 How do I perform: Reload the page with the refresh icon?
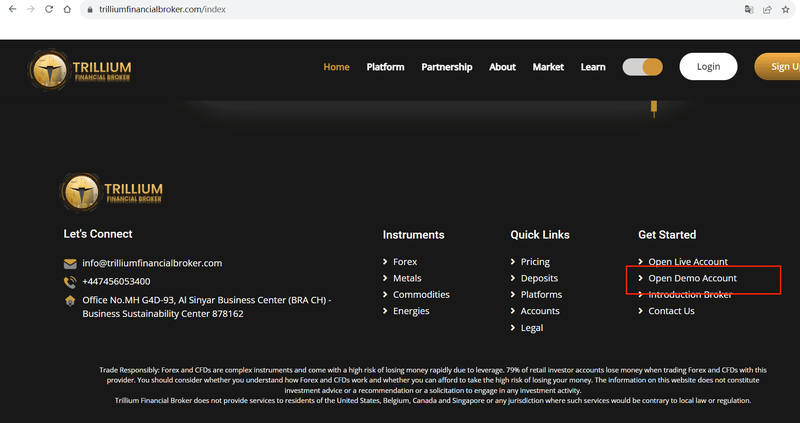click(x=49, y=9)
